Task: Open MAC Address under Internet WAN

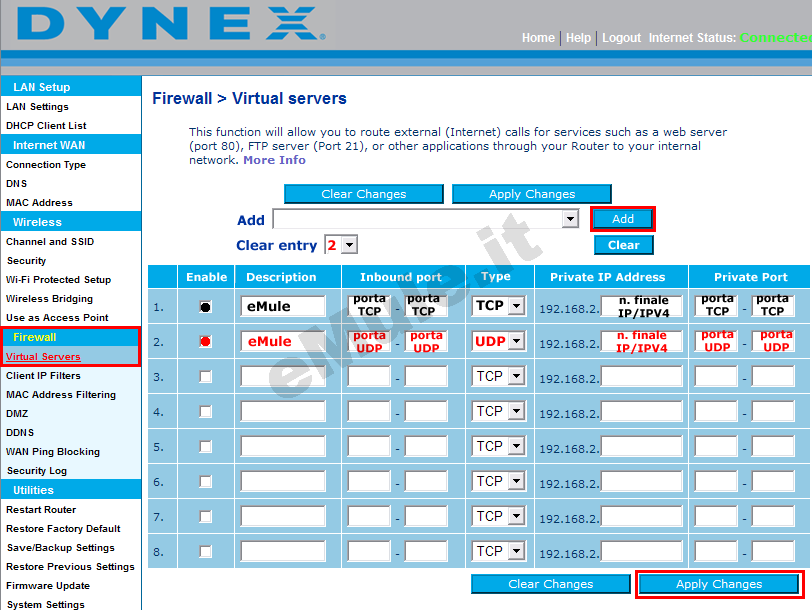Action: 39,203
